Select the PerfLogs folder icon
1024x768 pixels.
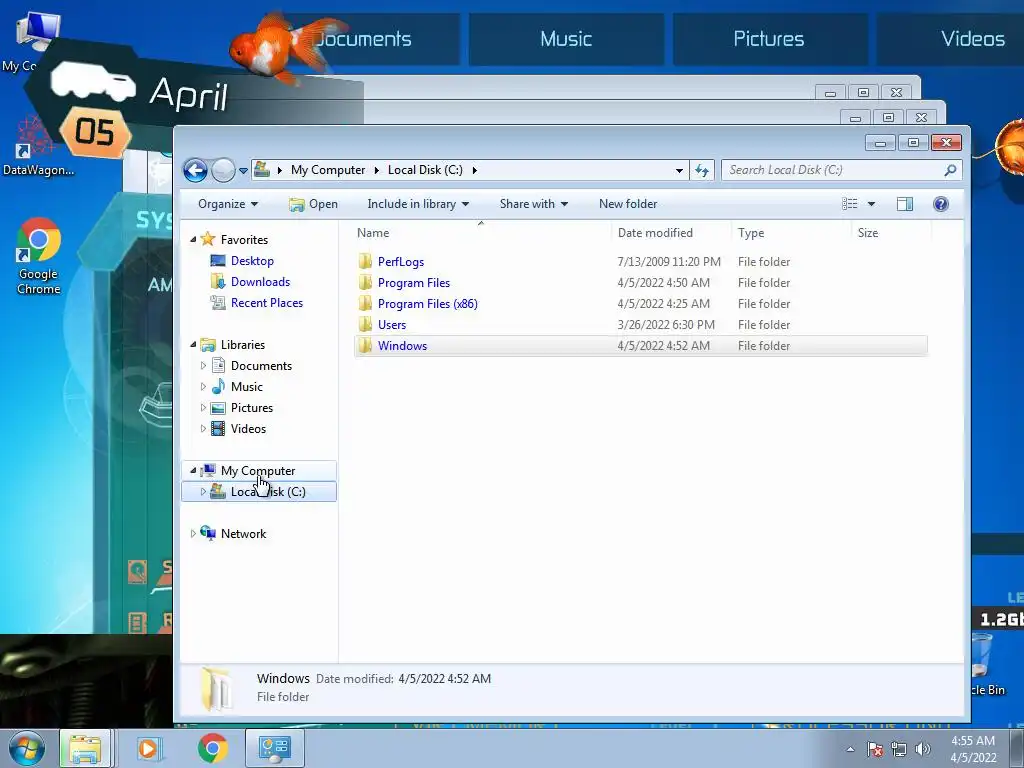pyautogui.click(x=366, y=261)
